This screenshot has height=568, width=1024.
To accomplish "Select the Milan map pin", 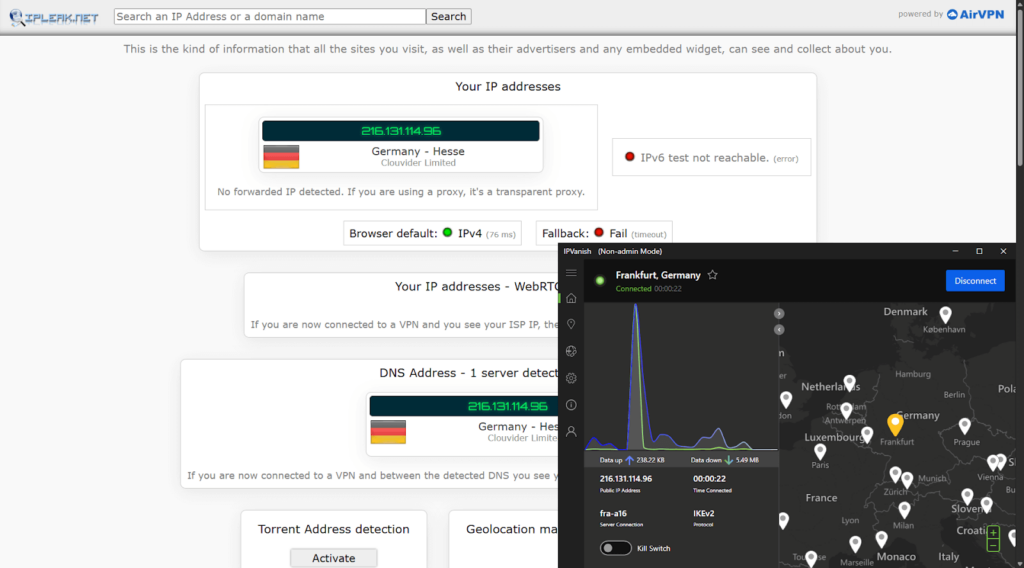I will 904,510.
